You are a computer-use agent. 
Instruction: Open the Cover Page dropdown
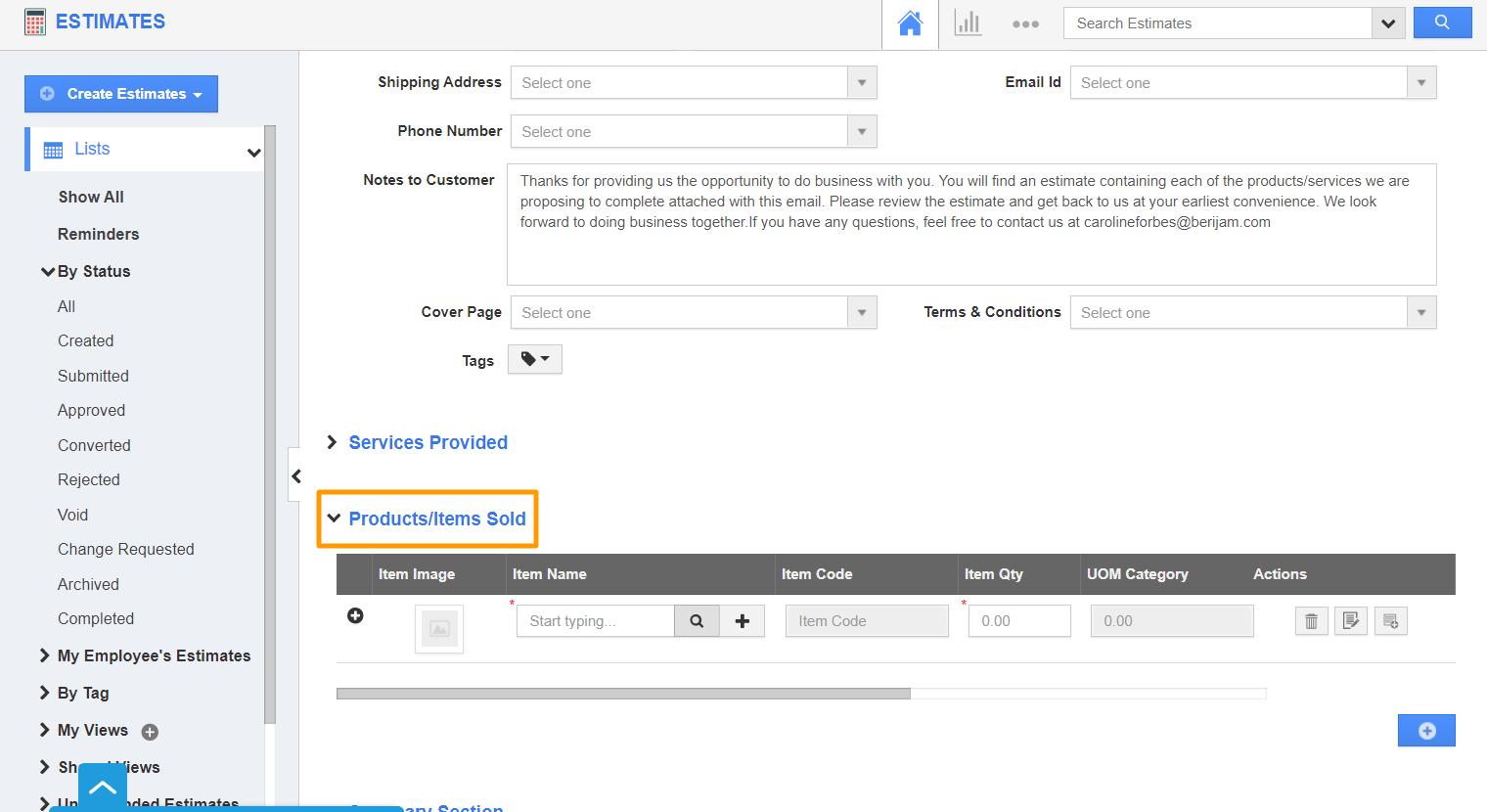tap(861, 312)
